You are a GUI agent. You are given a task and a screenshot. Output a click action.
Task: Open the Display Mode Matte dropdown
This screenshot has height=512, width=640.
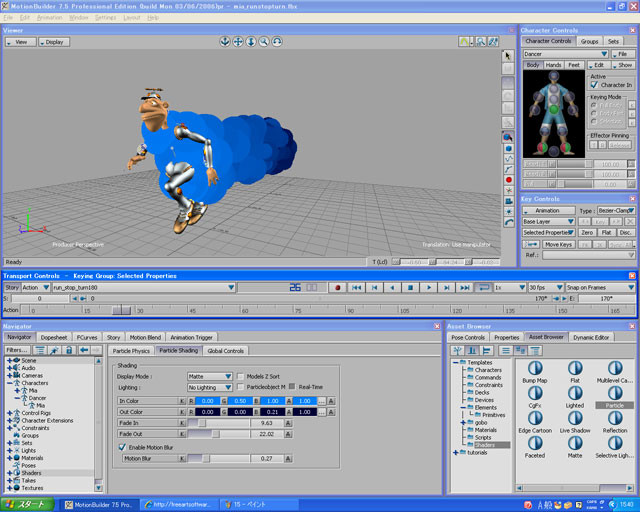(x=209, y=376)
